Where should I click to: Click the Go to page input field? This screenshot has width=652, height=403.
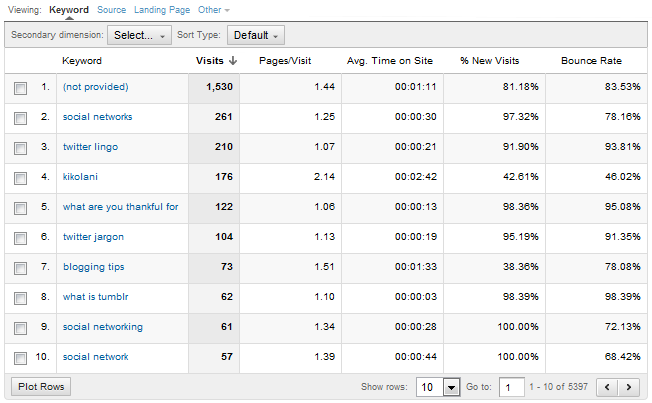[511, 387]
